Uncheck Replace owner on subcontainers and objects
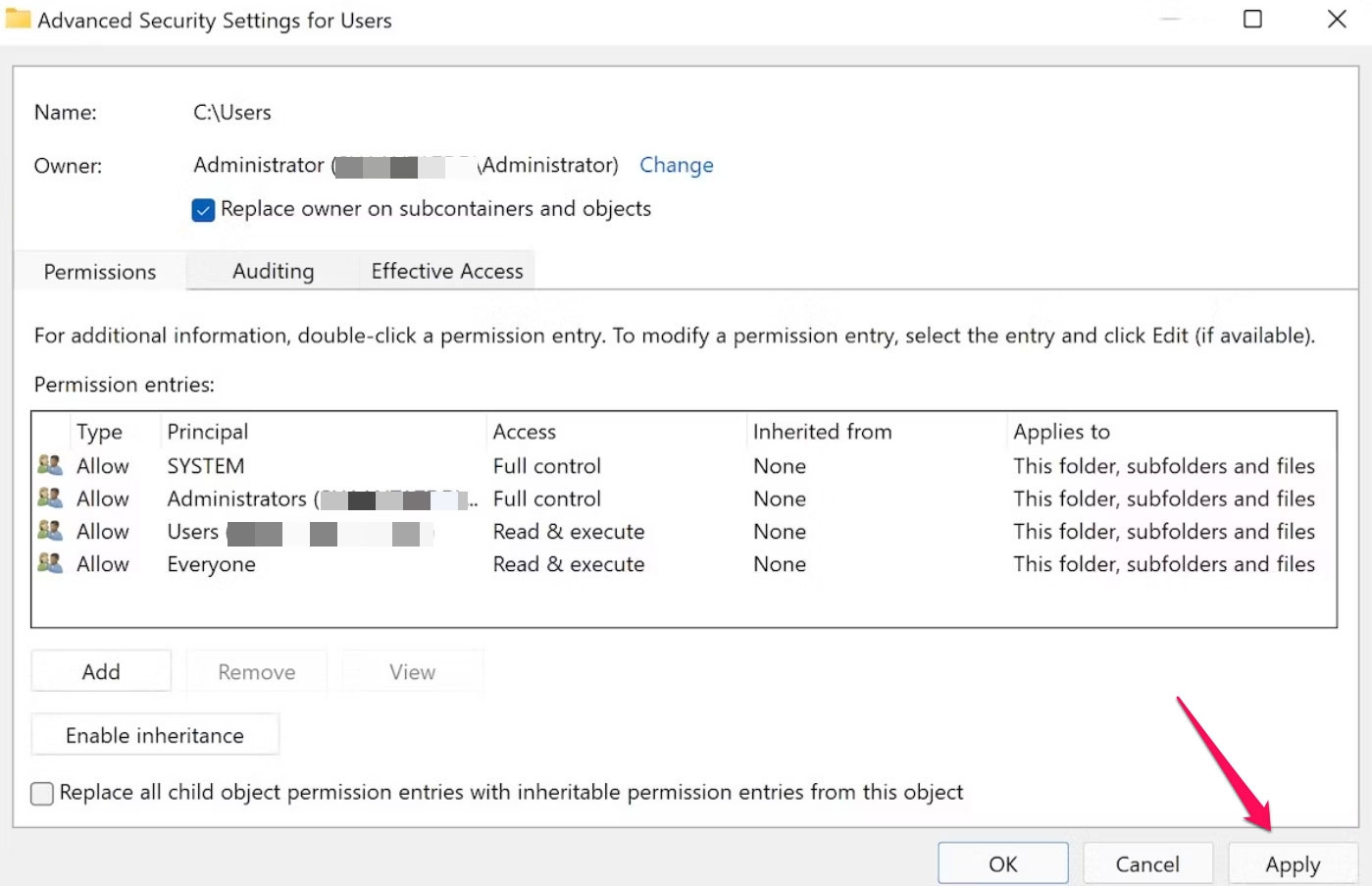 pos(202,209)
